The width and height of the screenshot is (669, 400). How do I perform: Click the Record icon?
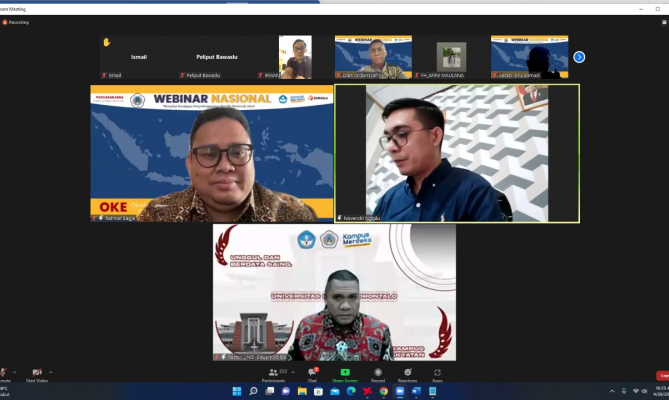tap(378, 373)
